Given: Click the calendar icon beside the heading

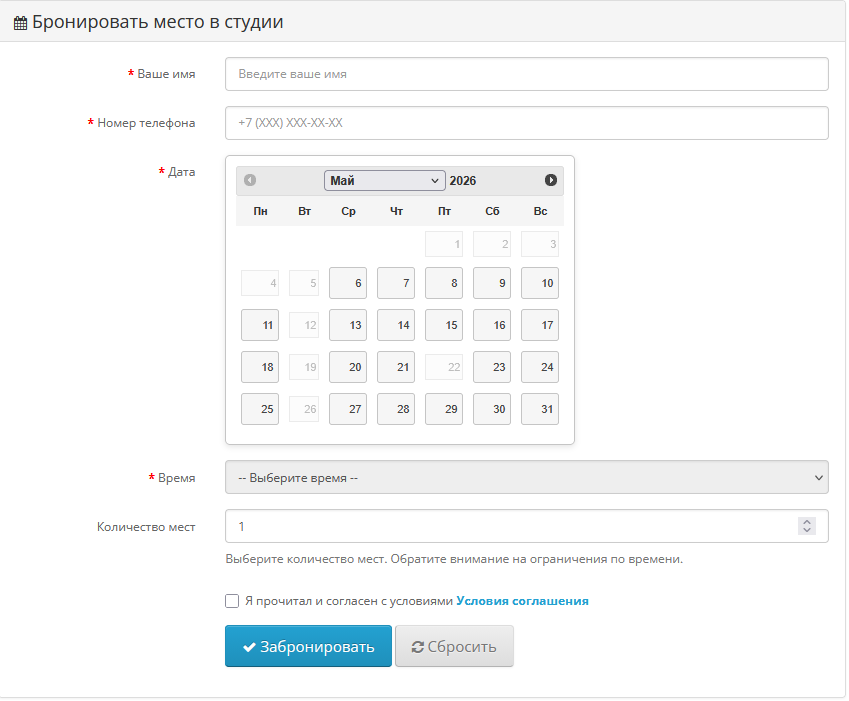Looking at the screenshot, I should (20, 23).
